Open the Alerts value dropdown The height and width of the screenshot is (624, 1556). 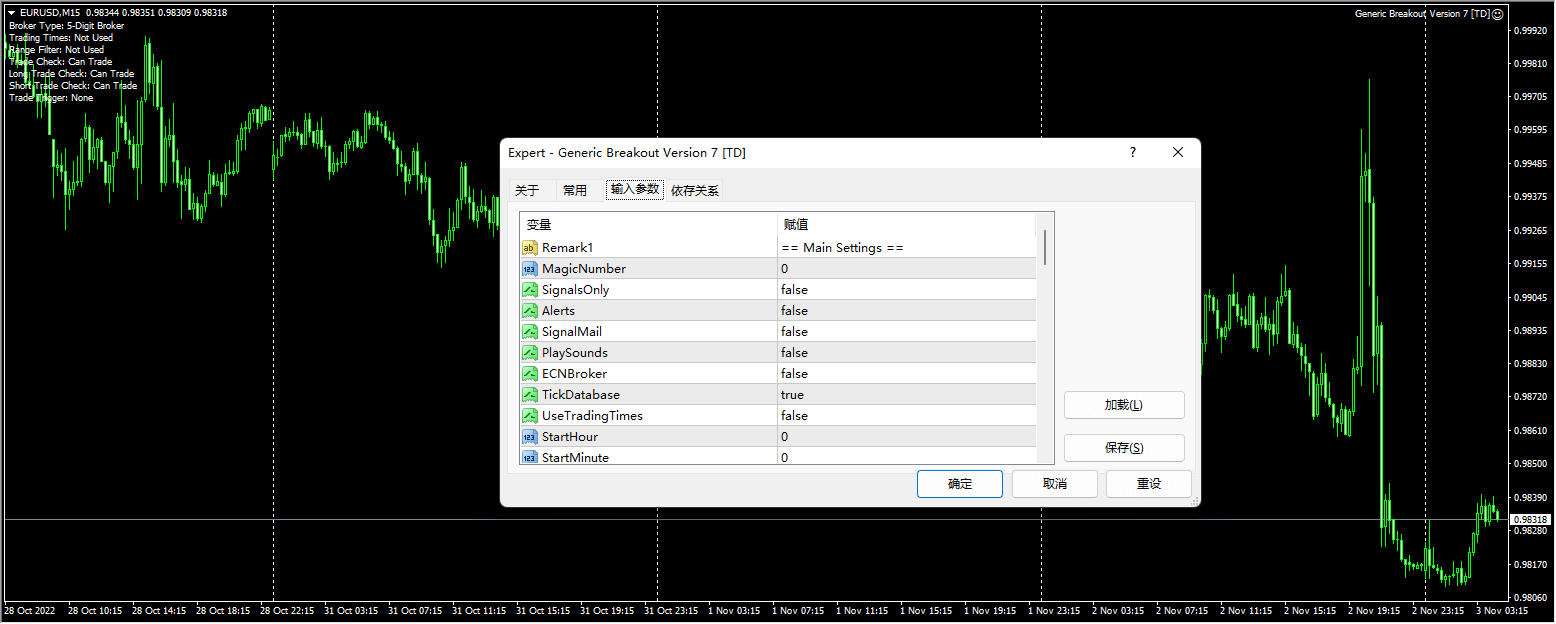pos(905,311)
